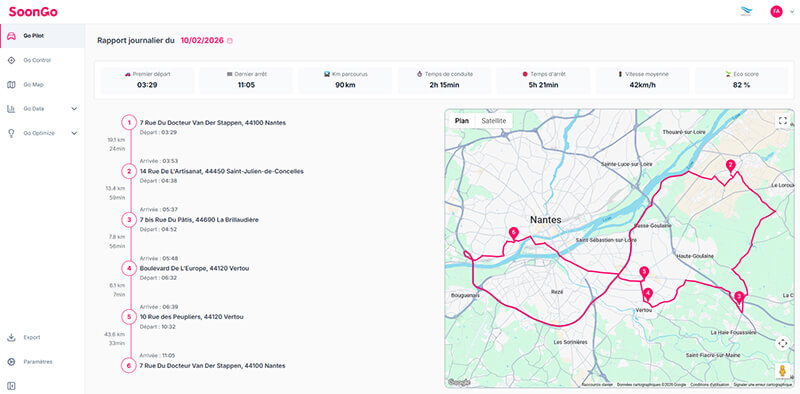Screen dimensions: 800x394
Task: Switch map to Plan view
Action: coord(462,121)
